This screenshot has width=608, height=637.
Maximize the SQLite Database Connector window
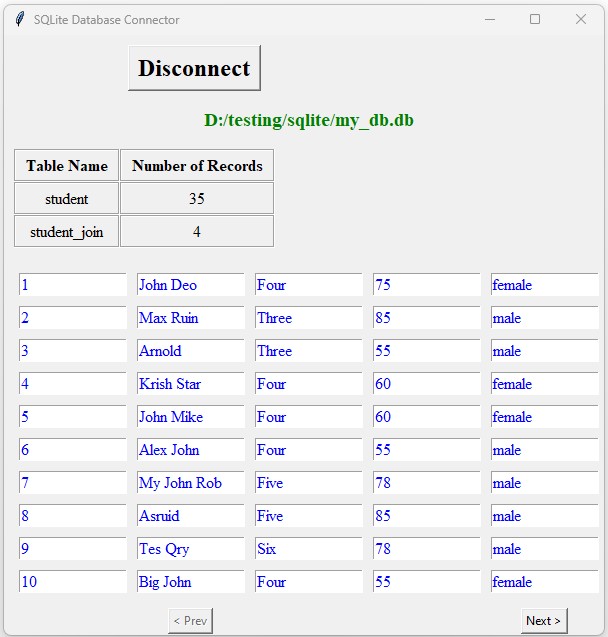pos(535,19)
